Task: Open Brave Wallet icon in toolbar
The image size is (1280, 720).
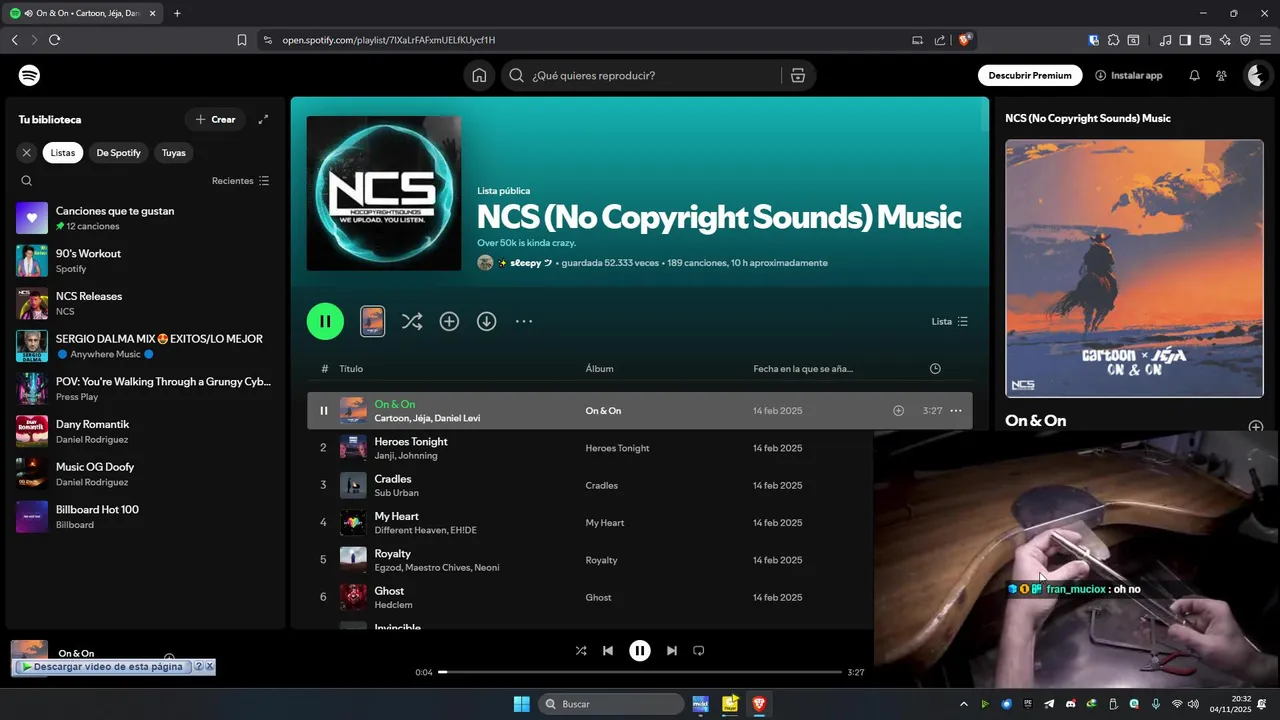Action: pyautogui.click(x=1205, y=40)
